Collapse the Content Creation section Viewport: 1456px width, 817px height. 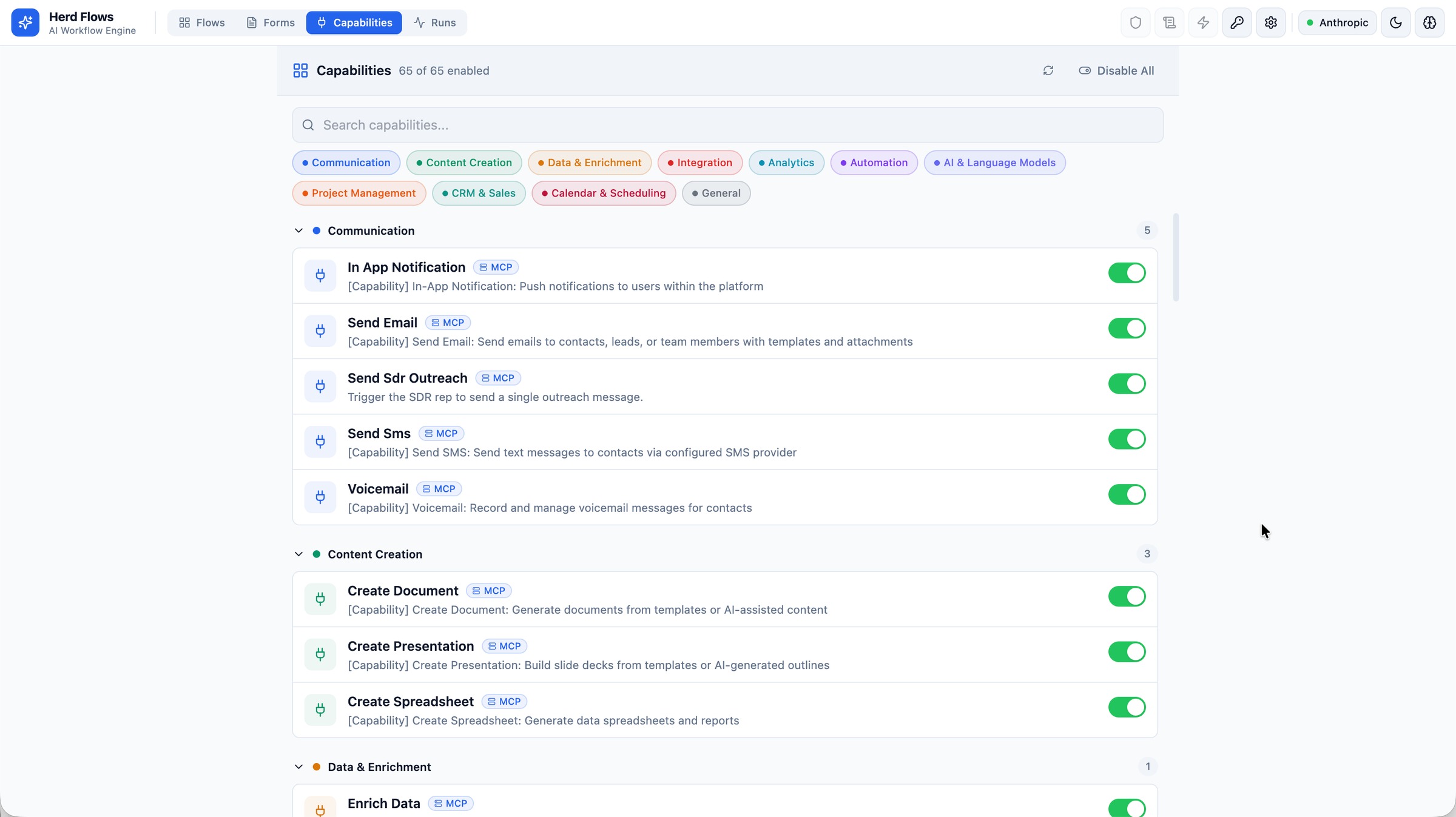coord(298,554)
